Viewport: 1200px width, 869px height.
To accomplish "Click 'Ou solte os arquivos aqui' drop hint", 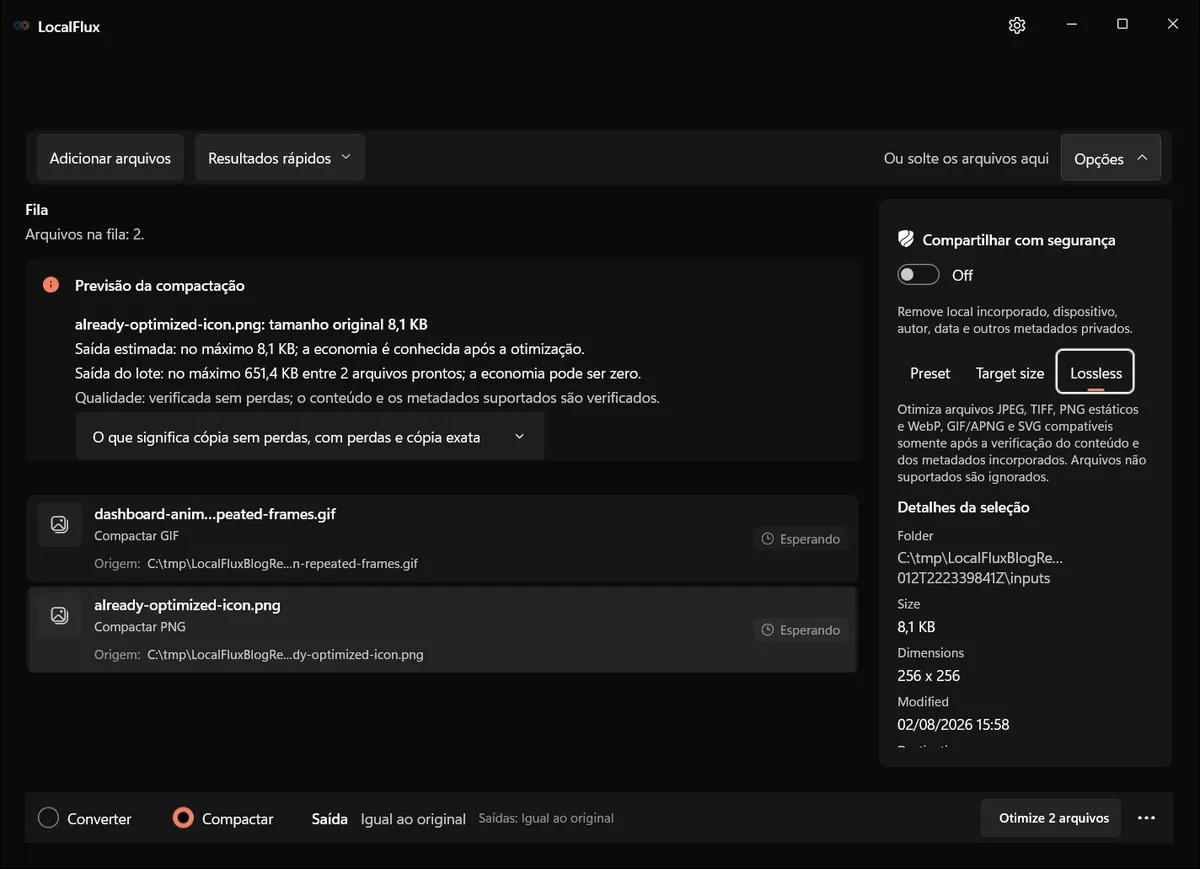I will [966, 158].
